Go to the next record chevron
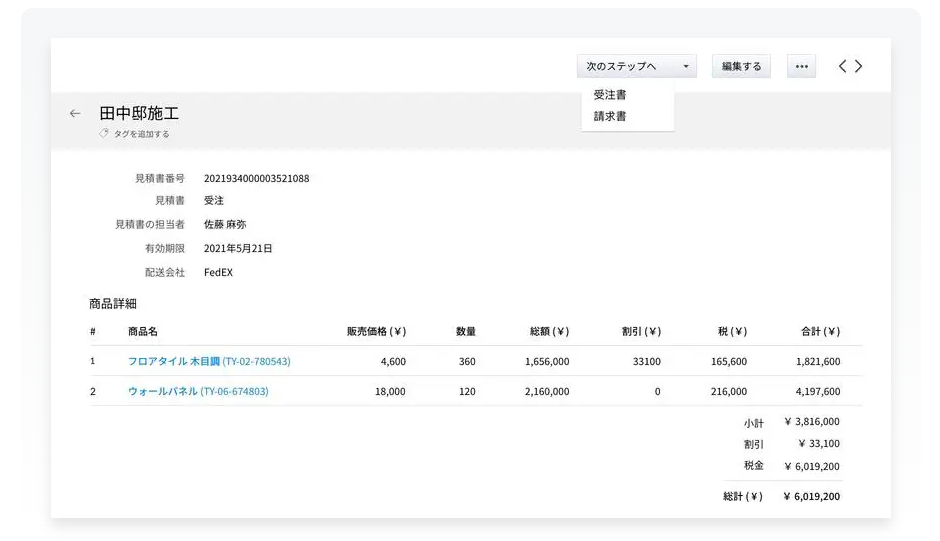The height and width of the screenshot is (541, 940). point(859,66)
